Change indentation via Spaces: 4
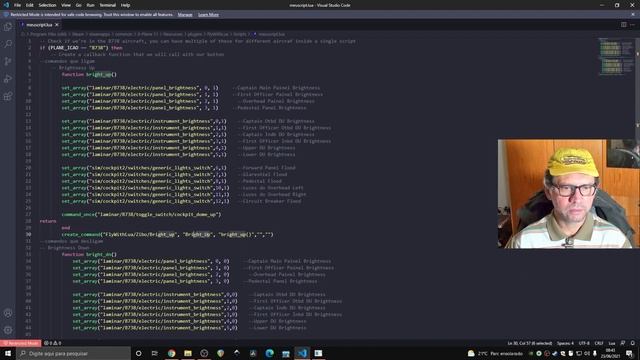Screen dimensions: 640x360 click(x=565, y=343)
